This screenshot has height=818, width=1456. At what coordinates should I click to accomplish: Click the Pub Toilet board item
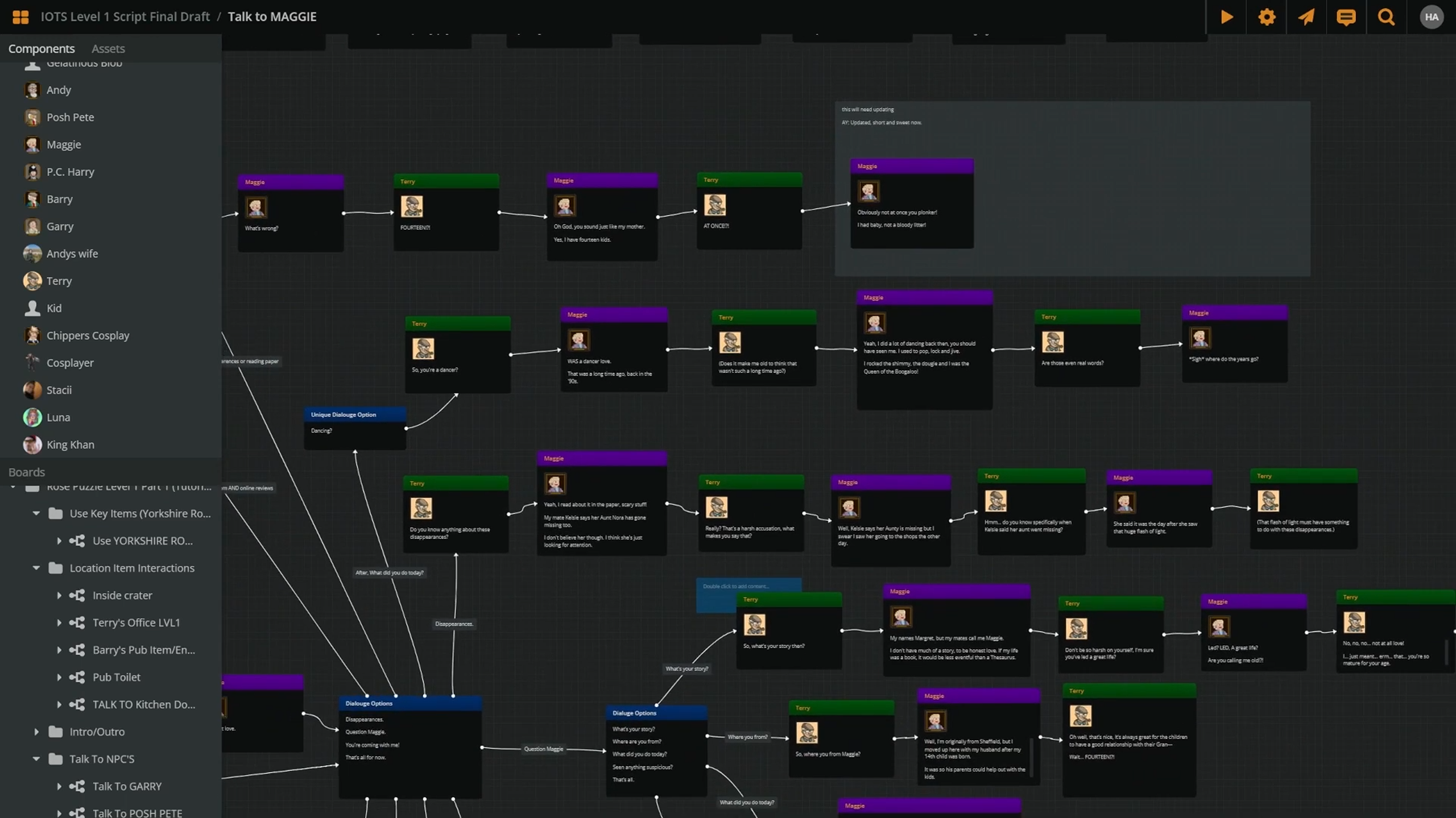[x=116, y=677]
